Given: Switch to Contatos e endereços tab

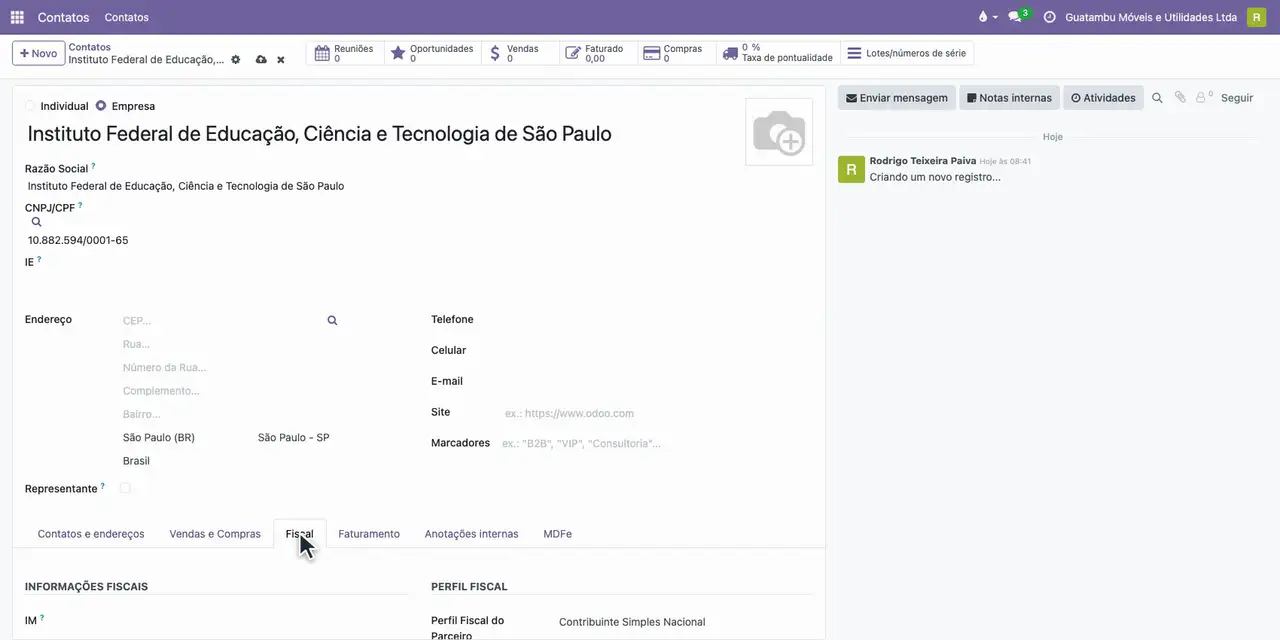Looking at the screenshot, I should [x=91, y=534].
